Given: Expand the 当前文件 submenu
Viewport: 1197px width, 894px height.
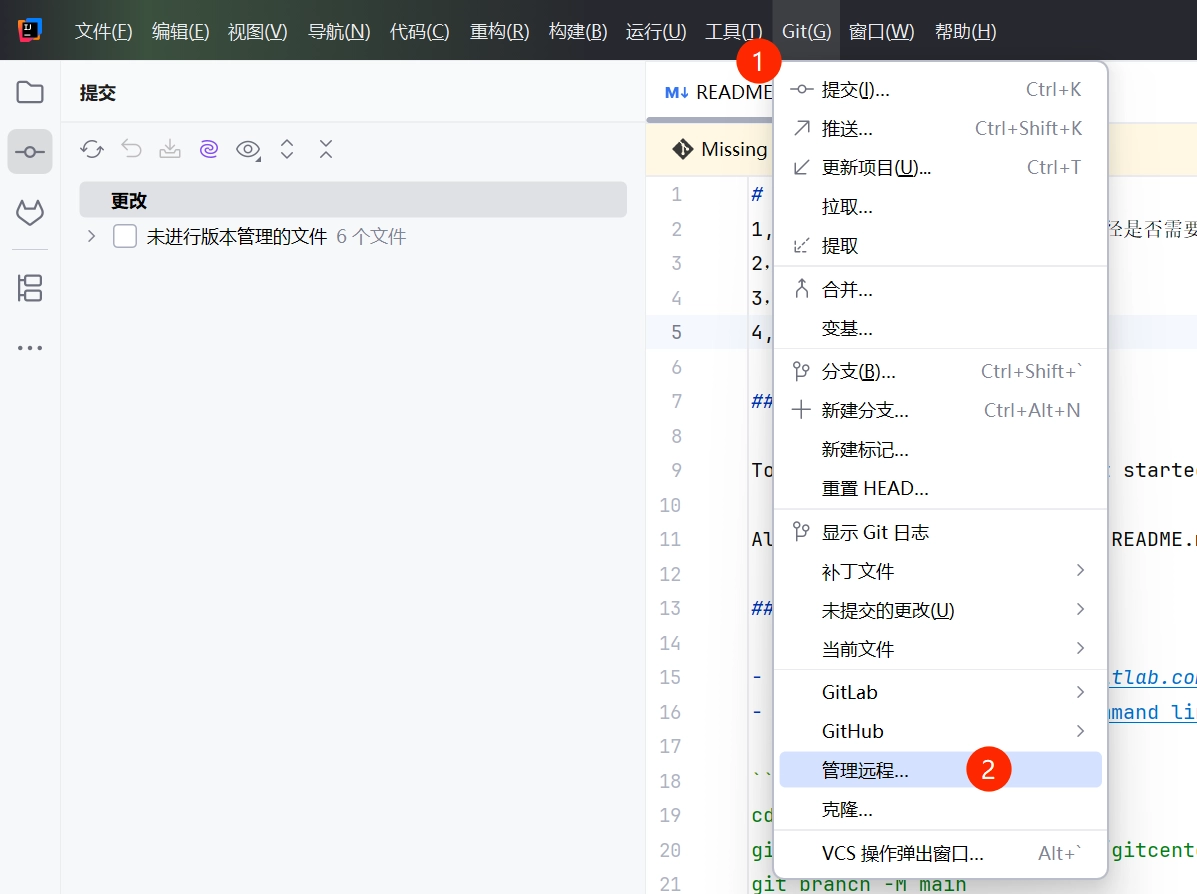Looking at the screenshot, I should [940, 649].
